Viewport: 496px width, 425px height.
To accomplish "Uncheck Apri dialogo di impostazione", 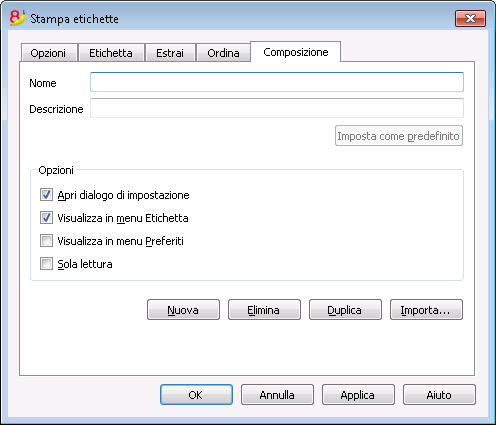I will (x=46, y=195).
